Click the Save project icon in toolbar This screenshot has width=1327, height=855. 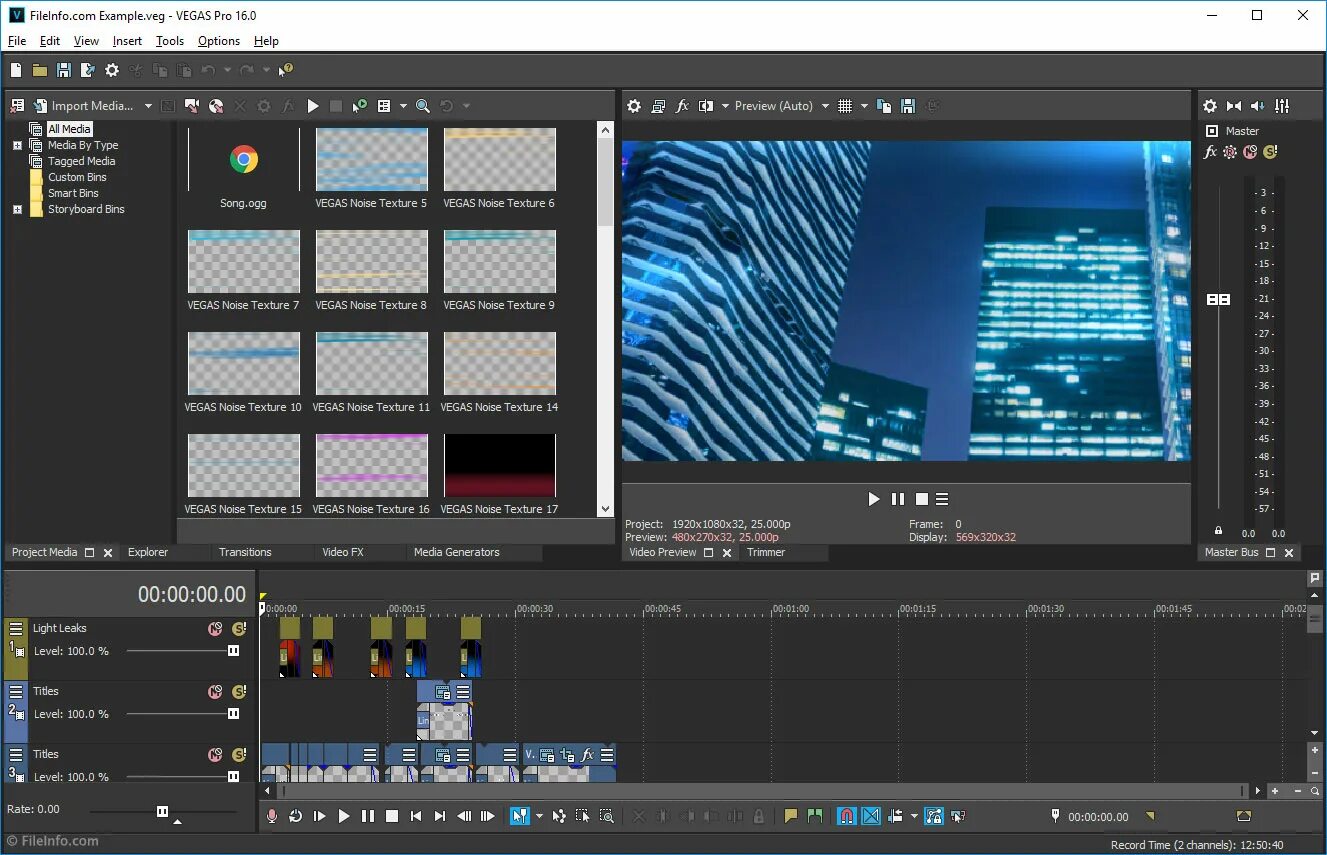pyautogui.click(x=64, y=70)
